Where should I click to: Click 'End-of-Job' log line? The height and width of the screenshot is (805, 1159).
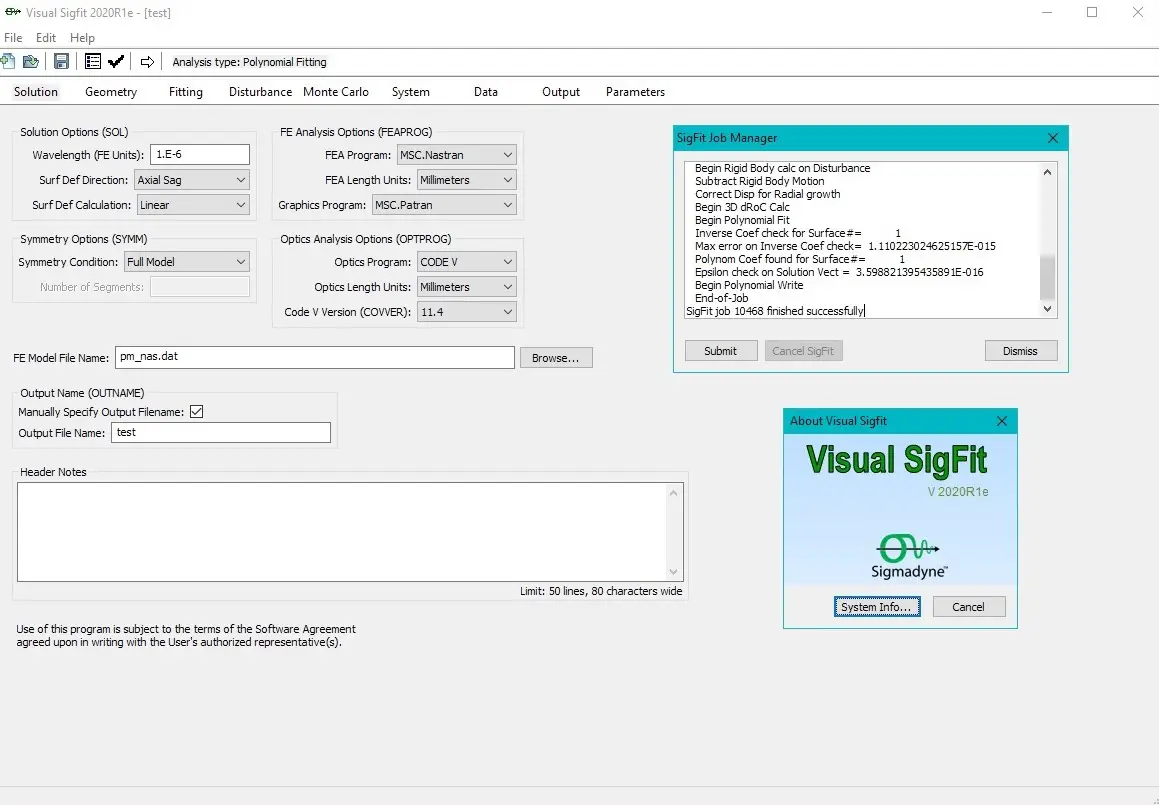[721, 298]
